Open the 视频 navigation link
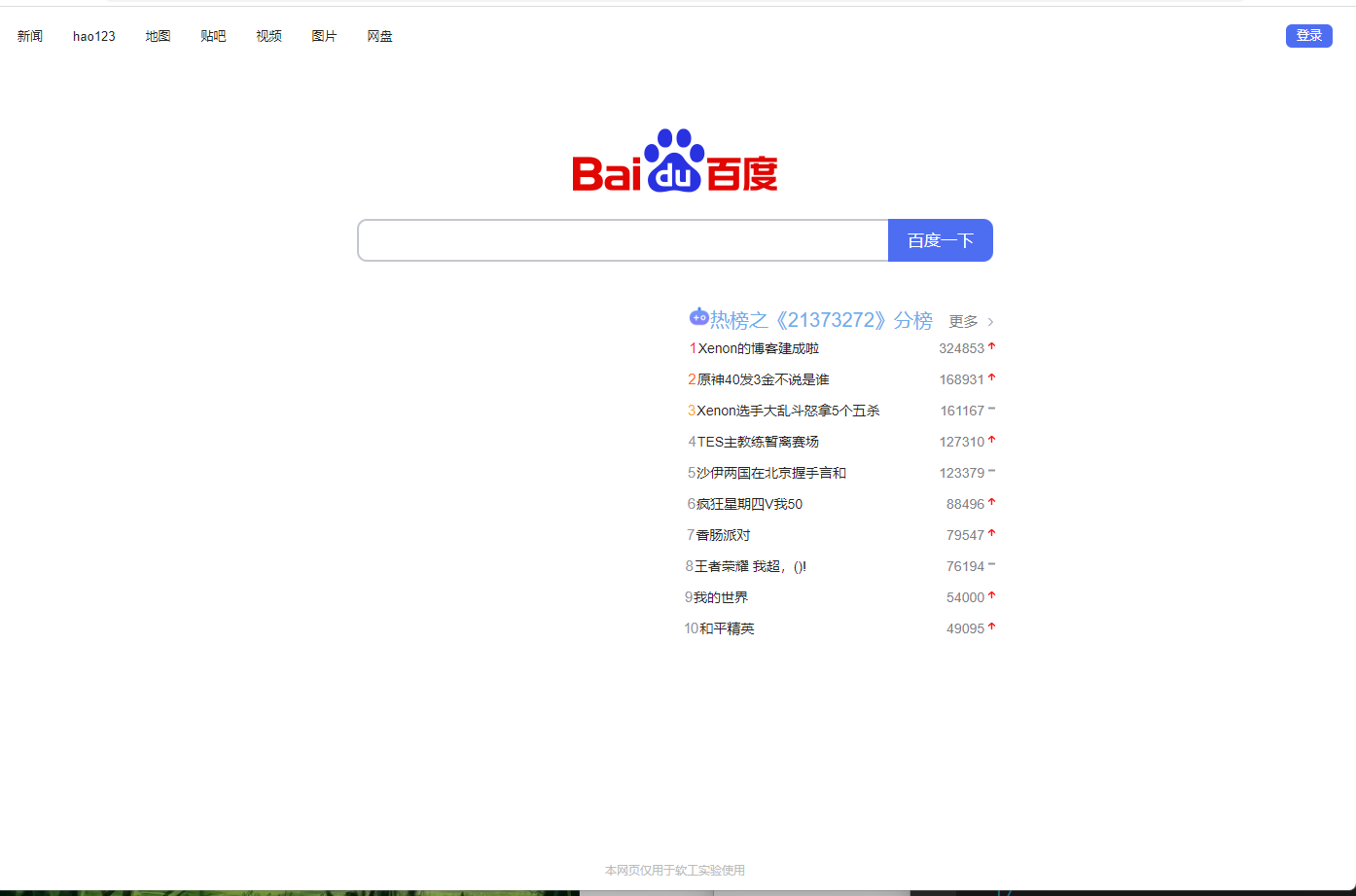The image size is (1356, 896). coord(268,36)
